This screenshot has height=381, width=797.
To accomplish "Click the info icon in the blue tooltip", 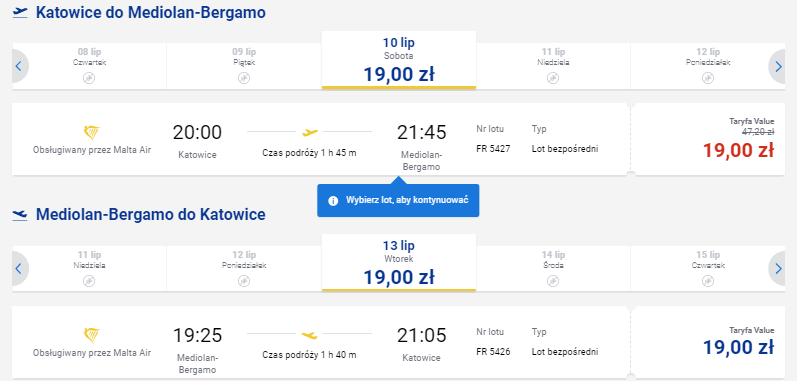I will 333,201.
